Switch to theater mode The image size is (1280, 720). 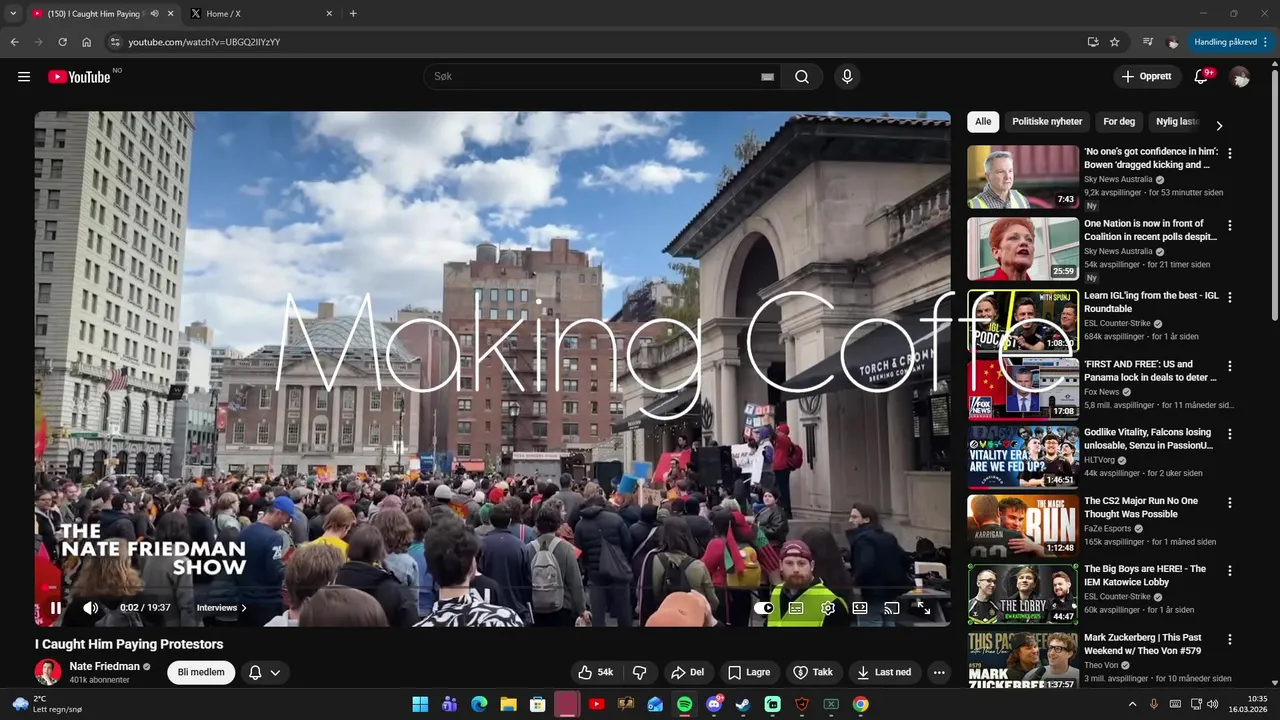[x=860, y=607]
